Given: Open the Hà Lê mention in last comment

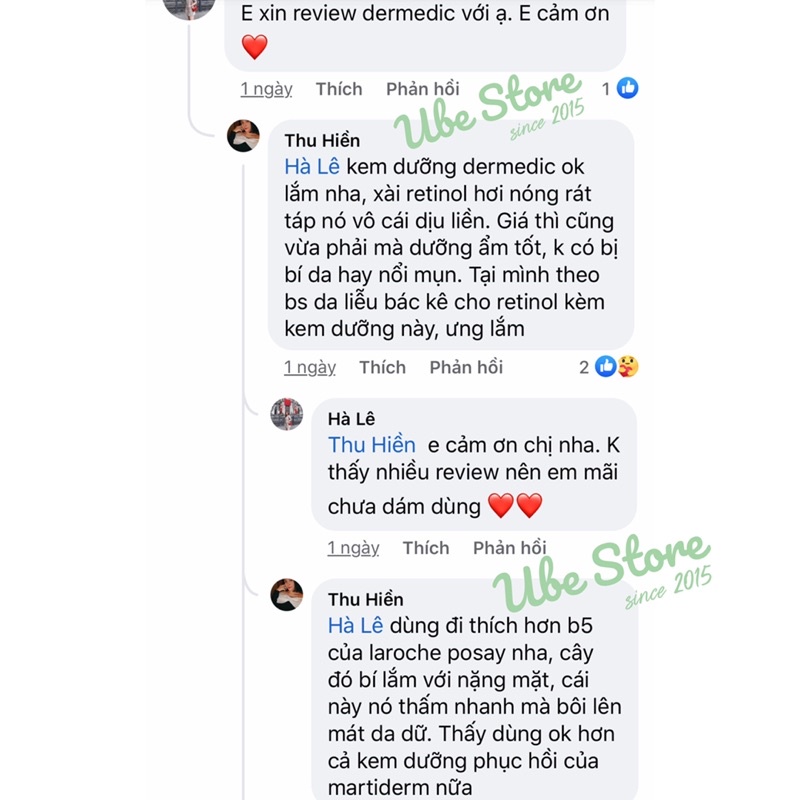Looking at the screenshot, I should click(355, 626).
